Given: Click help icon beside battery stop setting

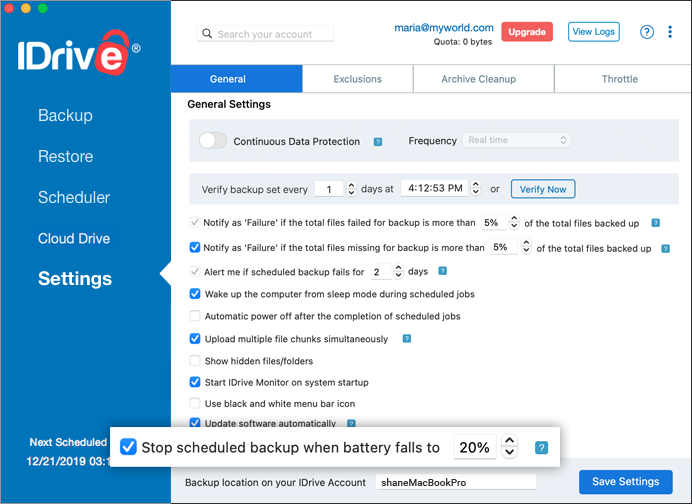Looking at the screenshot, I should [542, 448].
